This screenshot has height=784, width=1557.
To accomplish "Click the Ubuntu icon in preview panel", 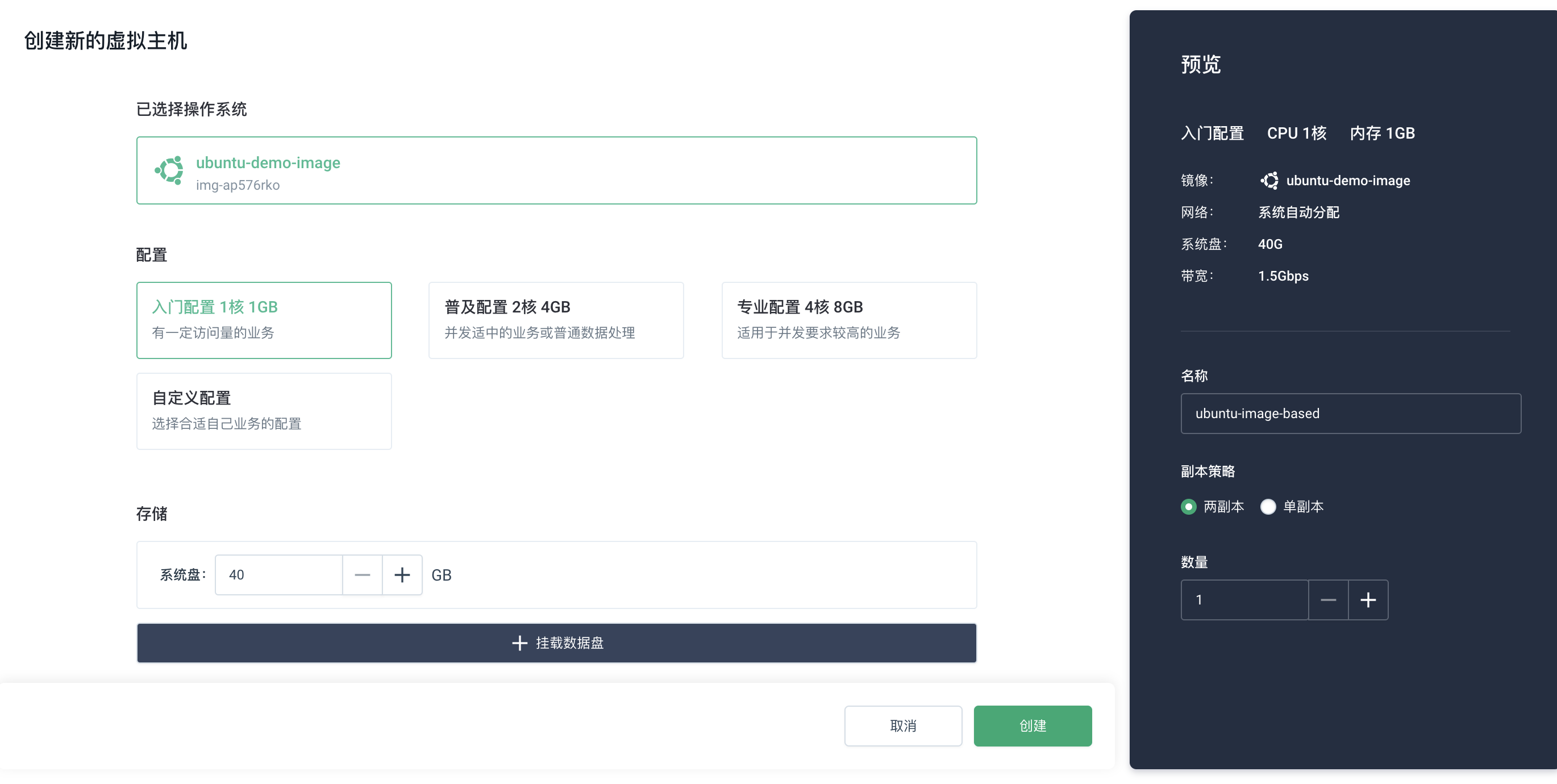I will click(x=1269, y=180).
